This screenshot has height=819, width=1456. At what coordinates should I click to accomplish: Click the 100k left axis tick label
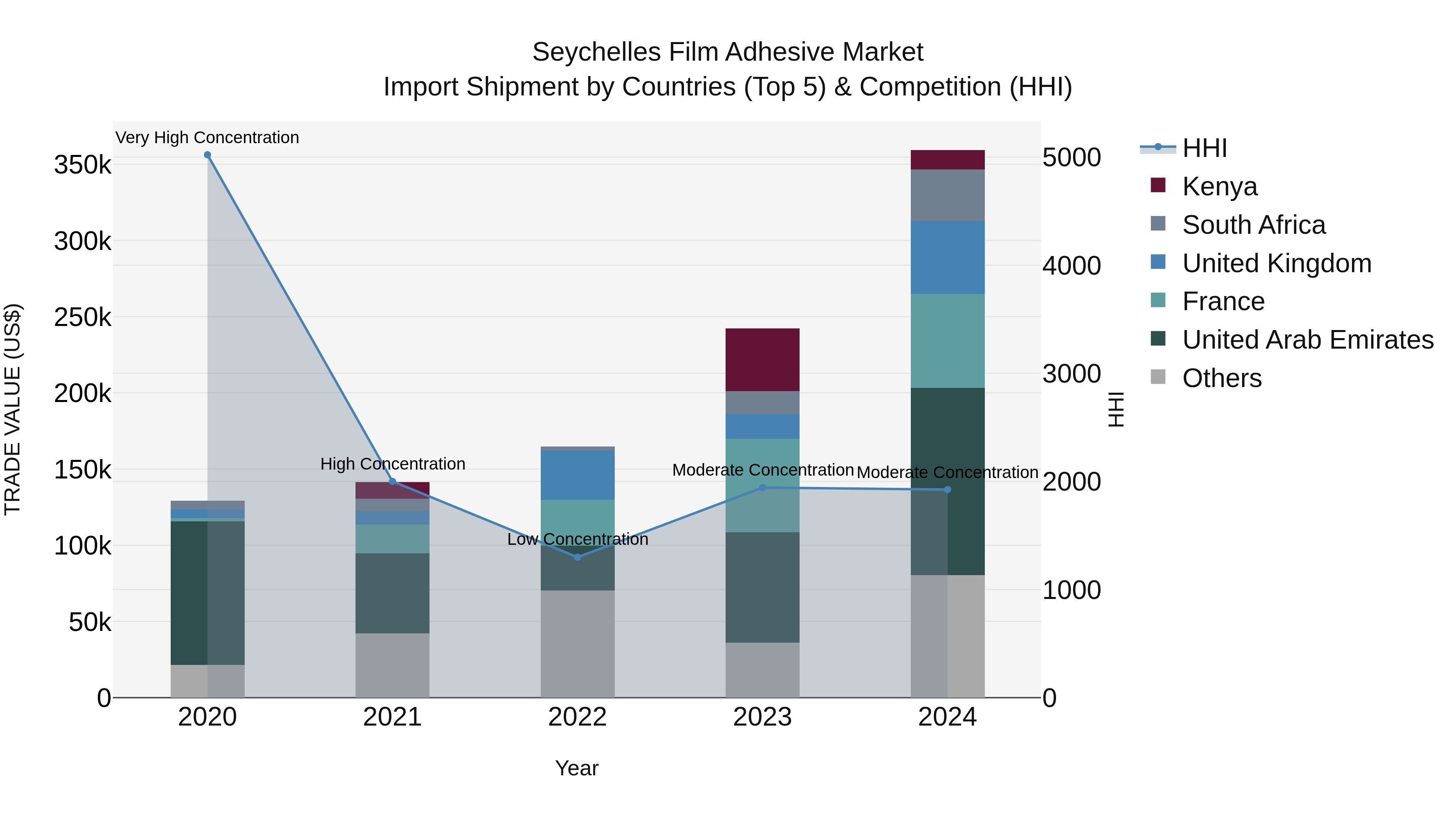(x=83, y=546)
